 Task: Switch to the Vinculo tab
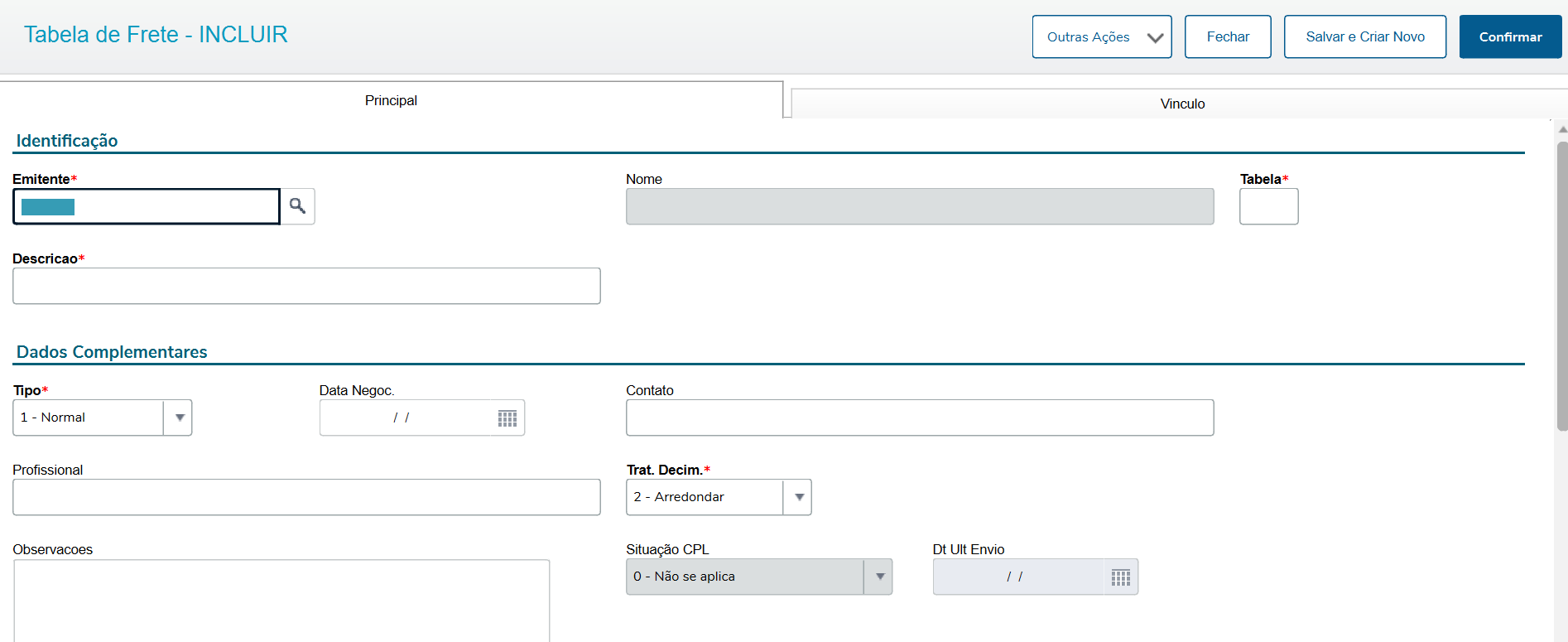pos(1182,104)
